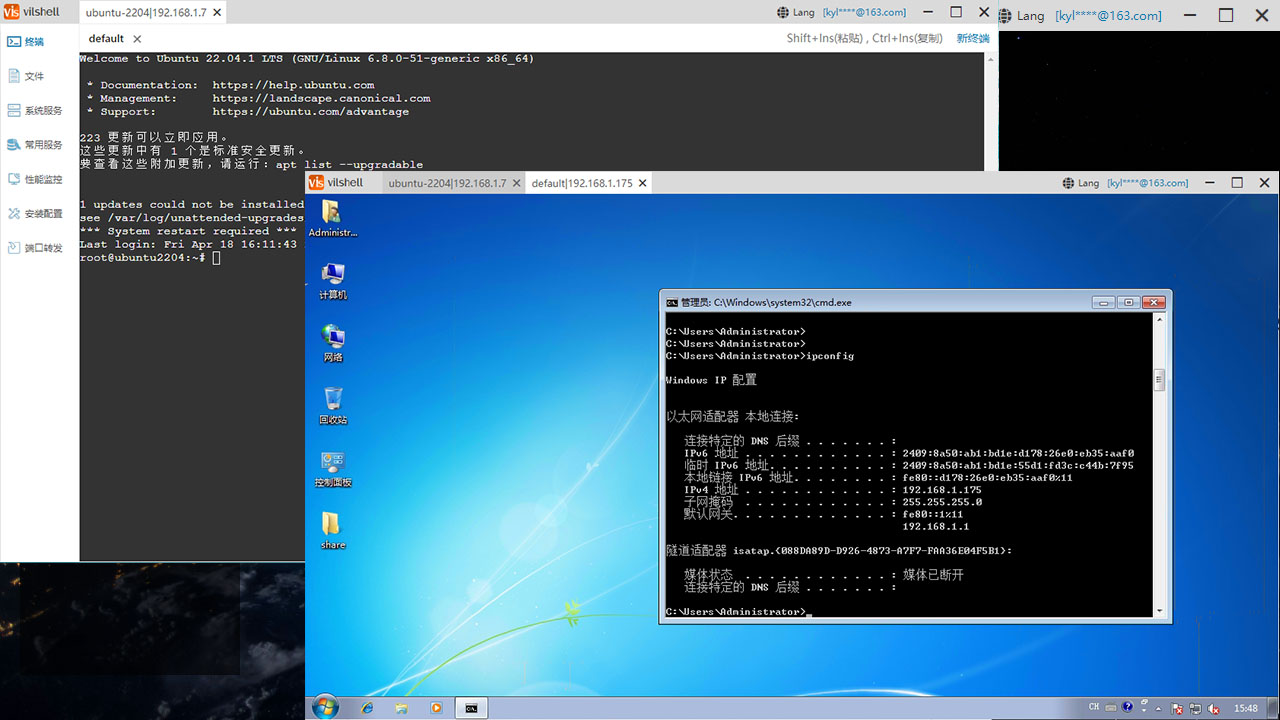The width and height of the screenshot is (1280, 720).
Task: Launch Internet Explorer from the remote taskbar
Action: [367, 708]
